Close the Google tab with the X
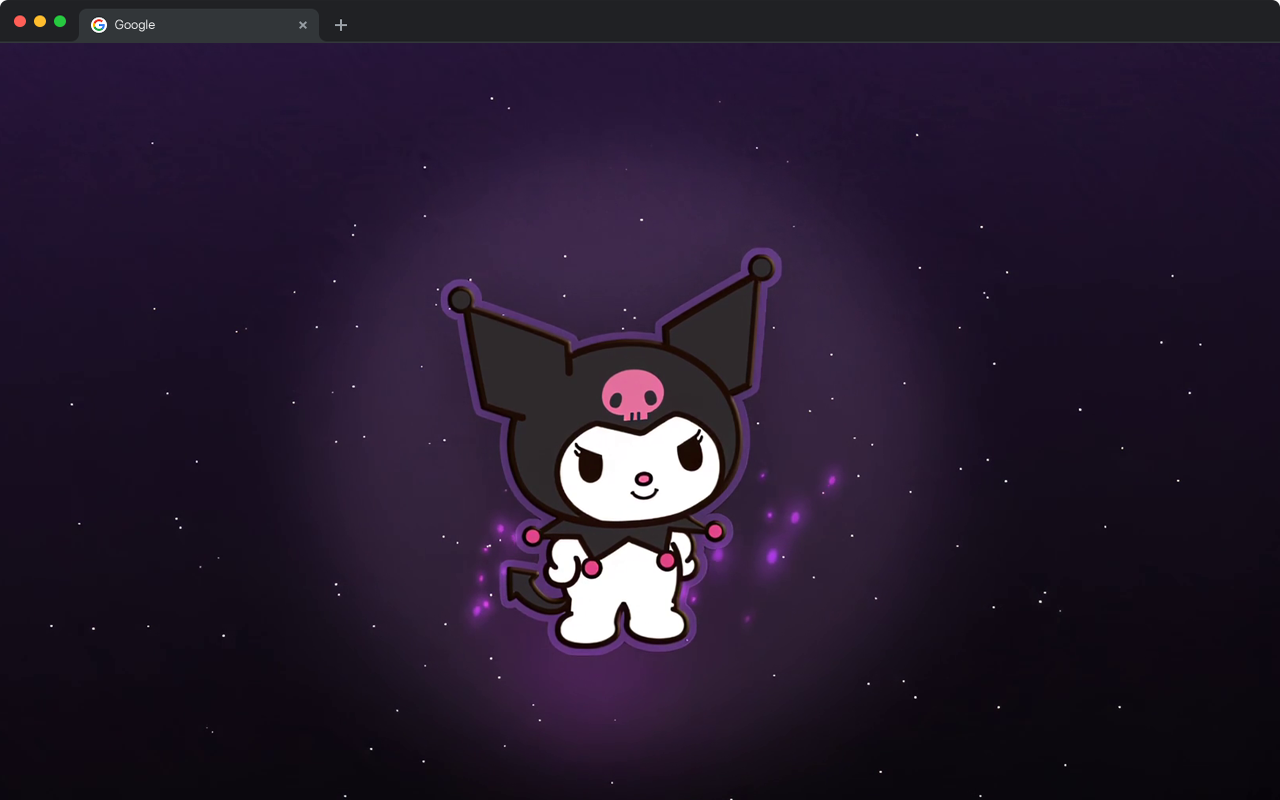 (x=303, y=25)
